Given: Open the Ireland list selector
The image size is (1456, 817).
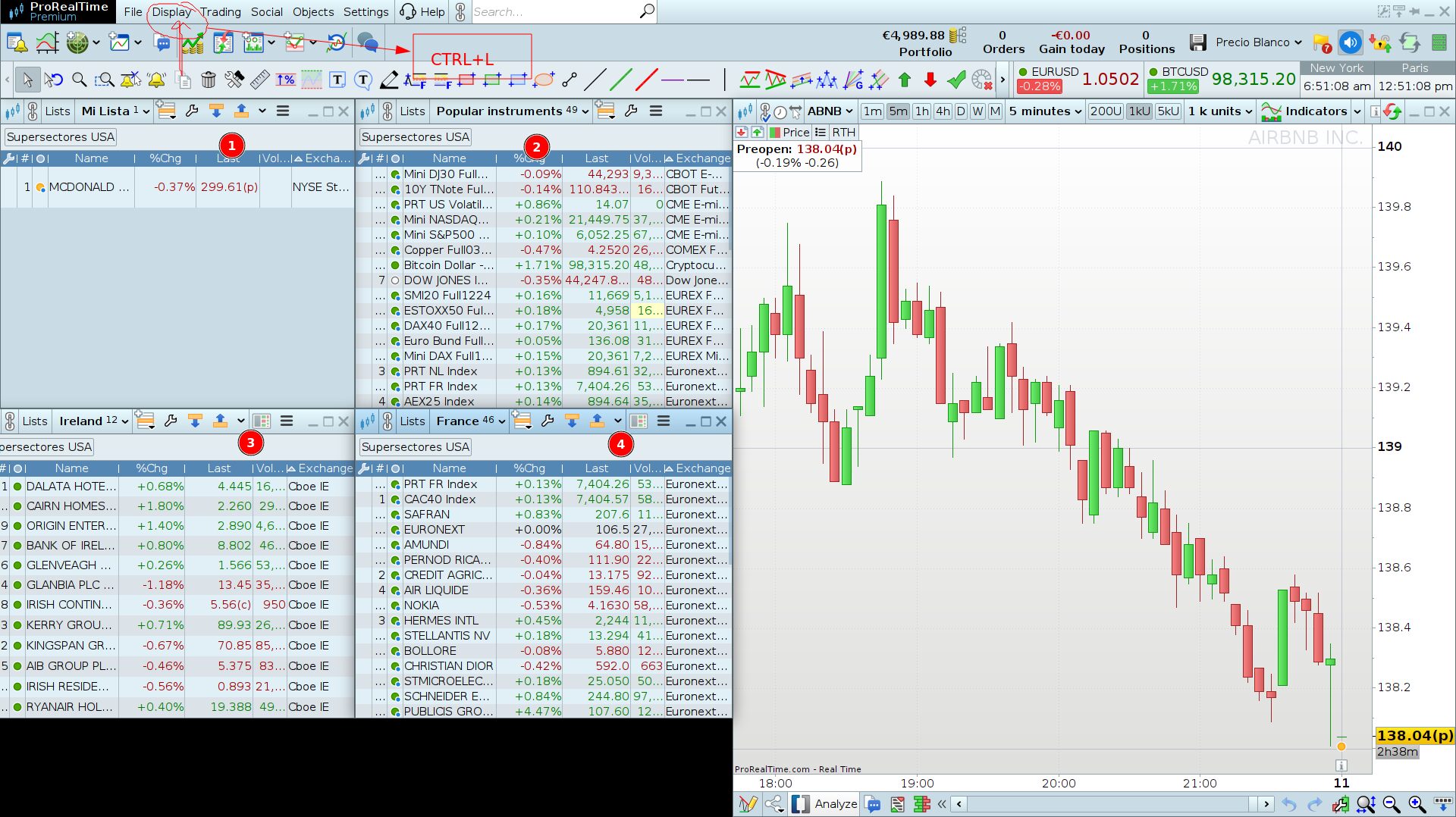Looking at the screenshot, I should pos(93,421).
